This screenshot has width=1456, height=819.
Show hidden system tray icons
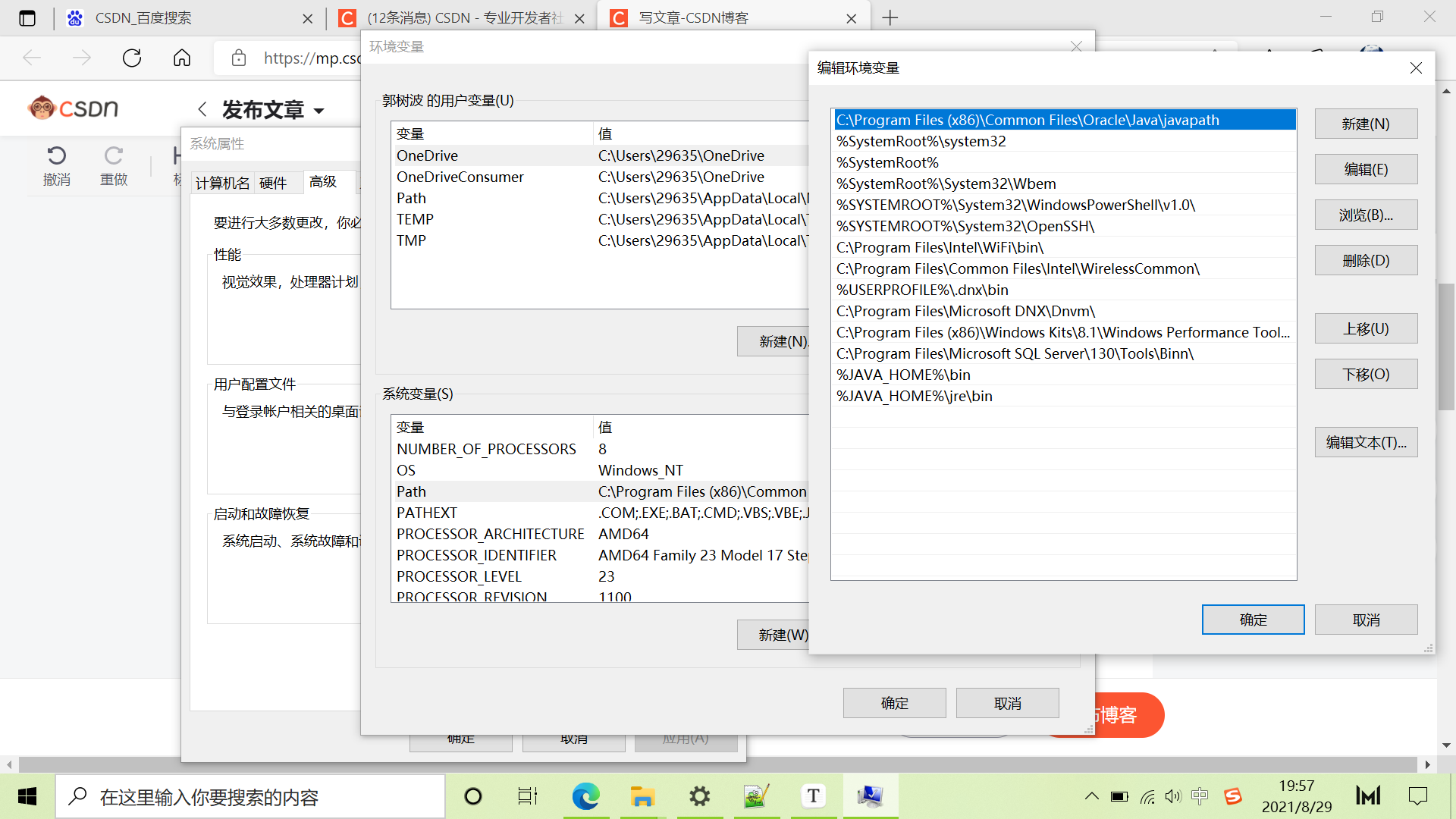pos(1091,796)
